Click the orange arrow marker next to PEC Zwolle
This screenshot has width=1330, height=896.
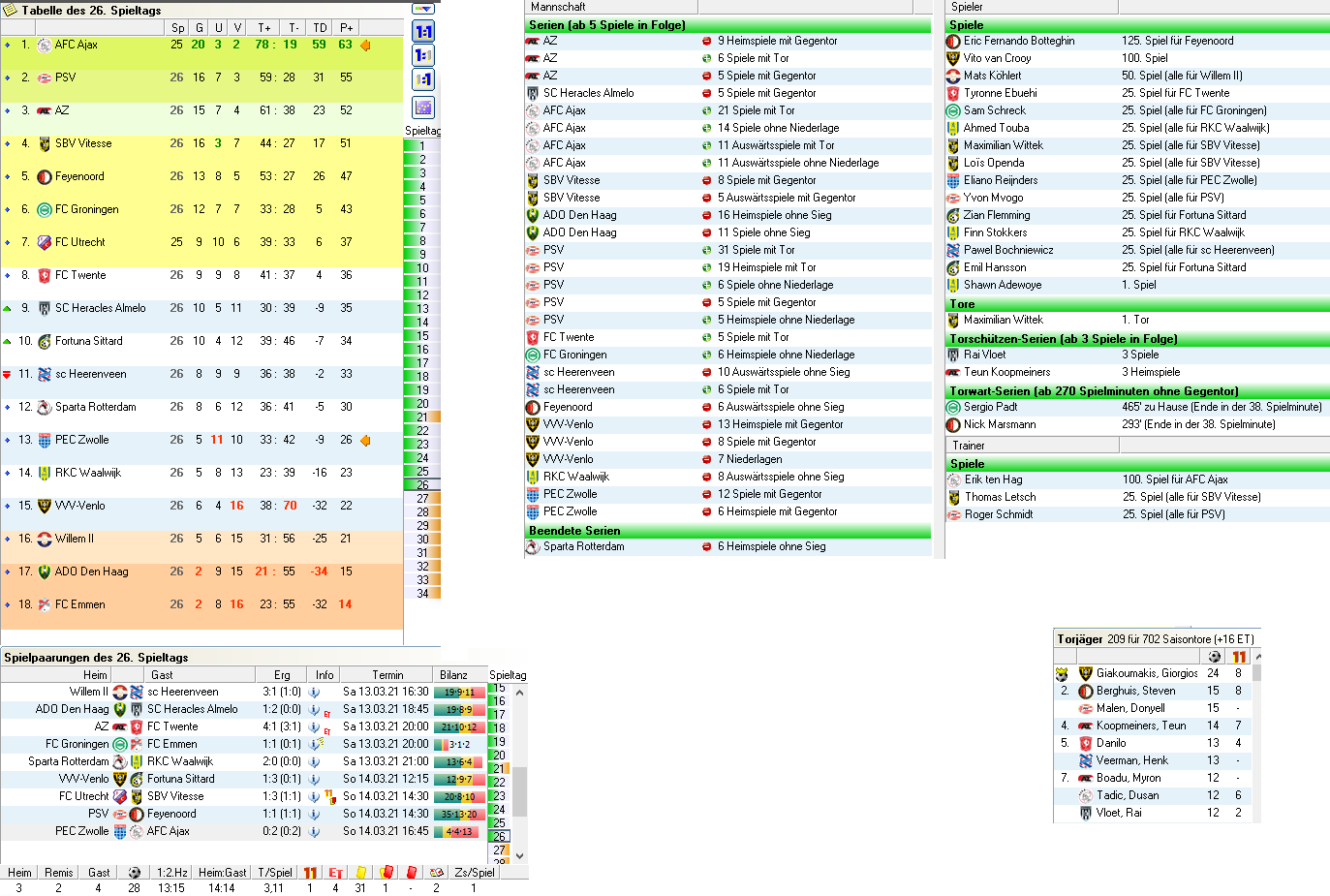365,440
